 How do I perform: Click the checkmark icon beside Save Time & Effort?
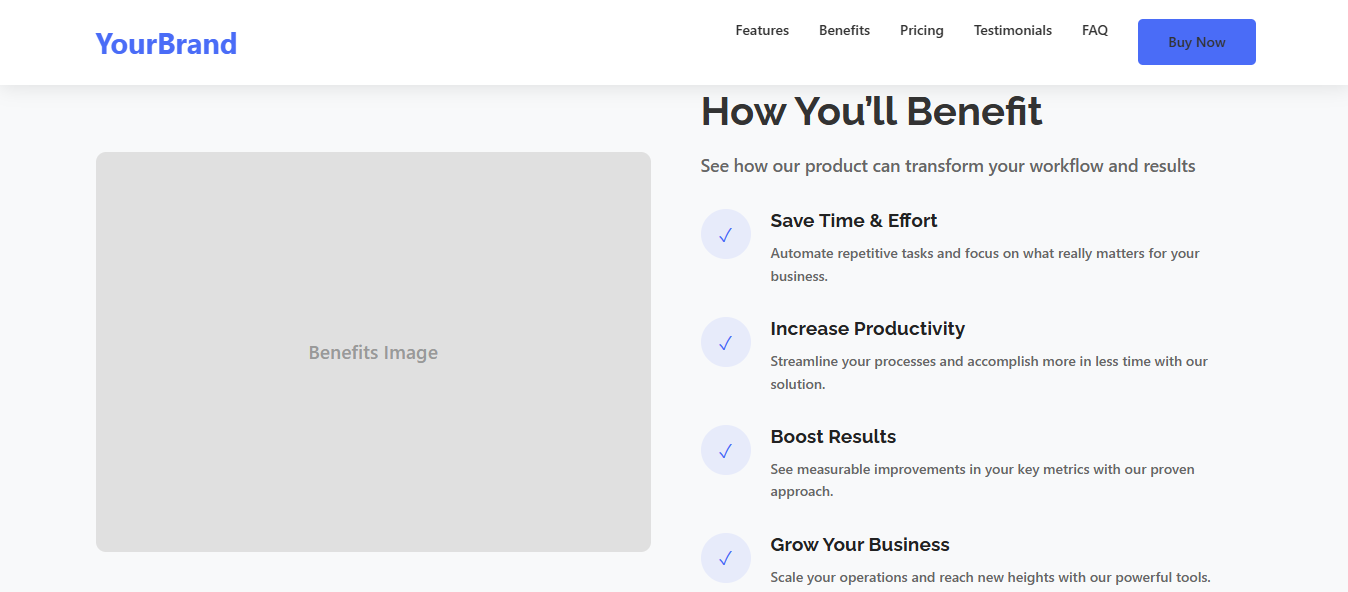click(x=725, y=234)
